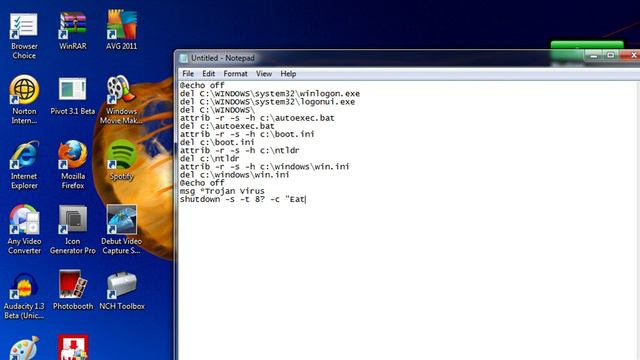640x360 pixels.
Task: Open the Photobooth desktop icon
Action: [73, 291]
